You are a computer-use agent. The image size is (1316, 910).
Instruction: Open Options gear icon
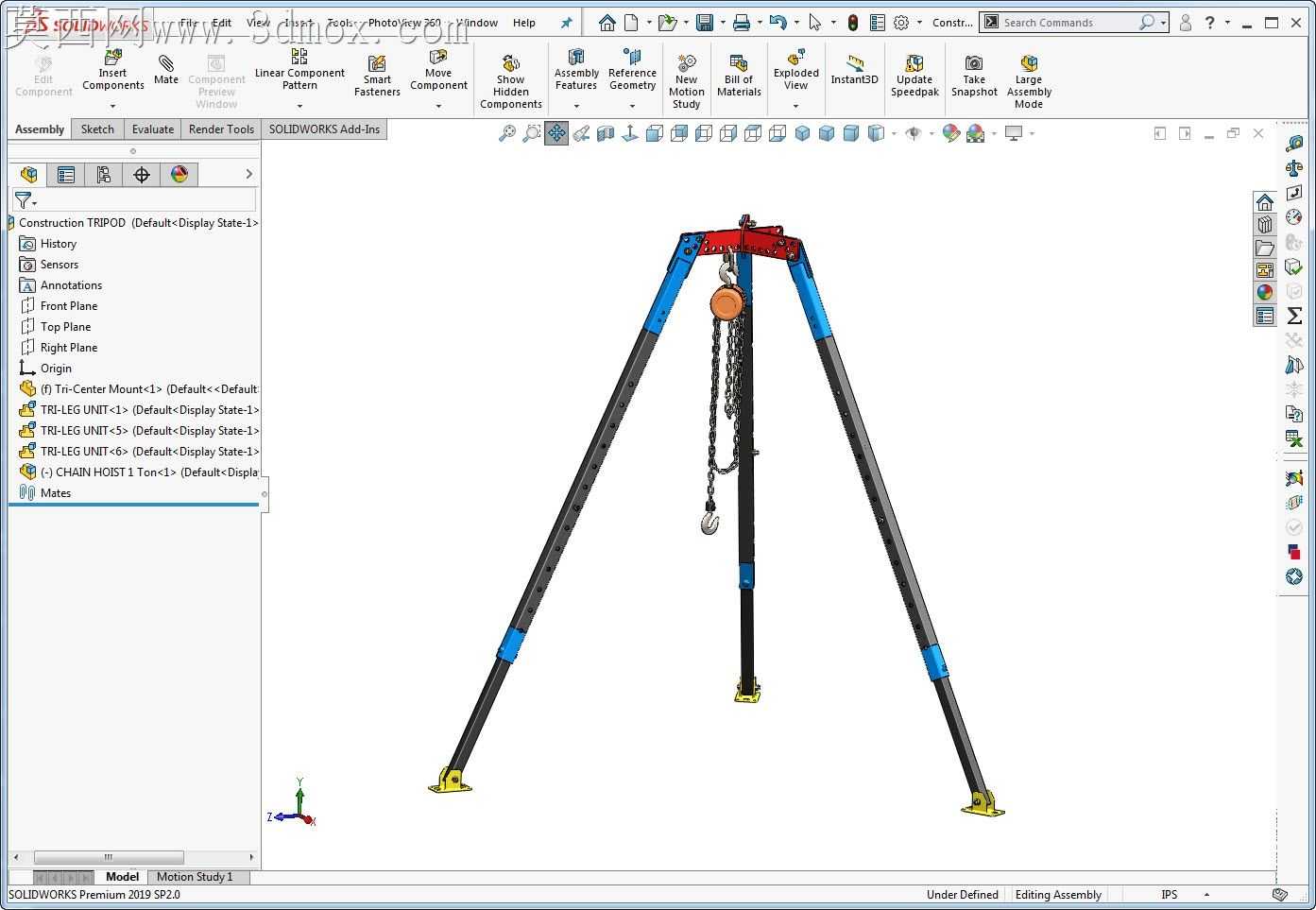[901, 23]
